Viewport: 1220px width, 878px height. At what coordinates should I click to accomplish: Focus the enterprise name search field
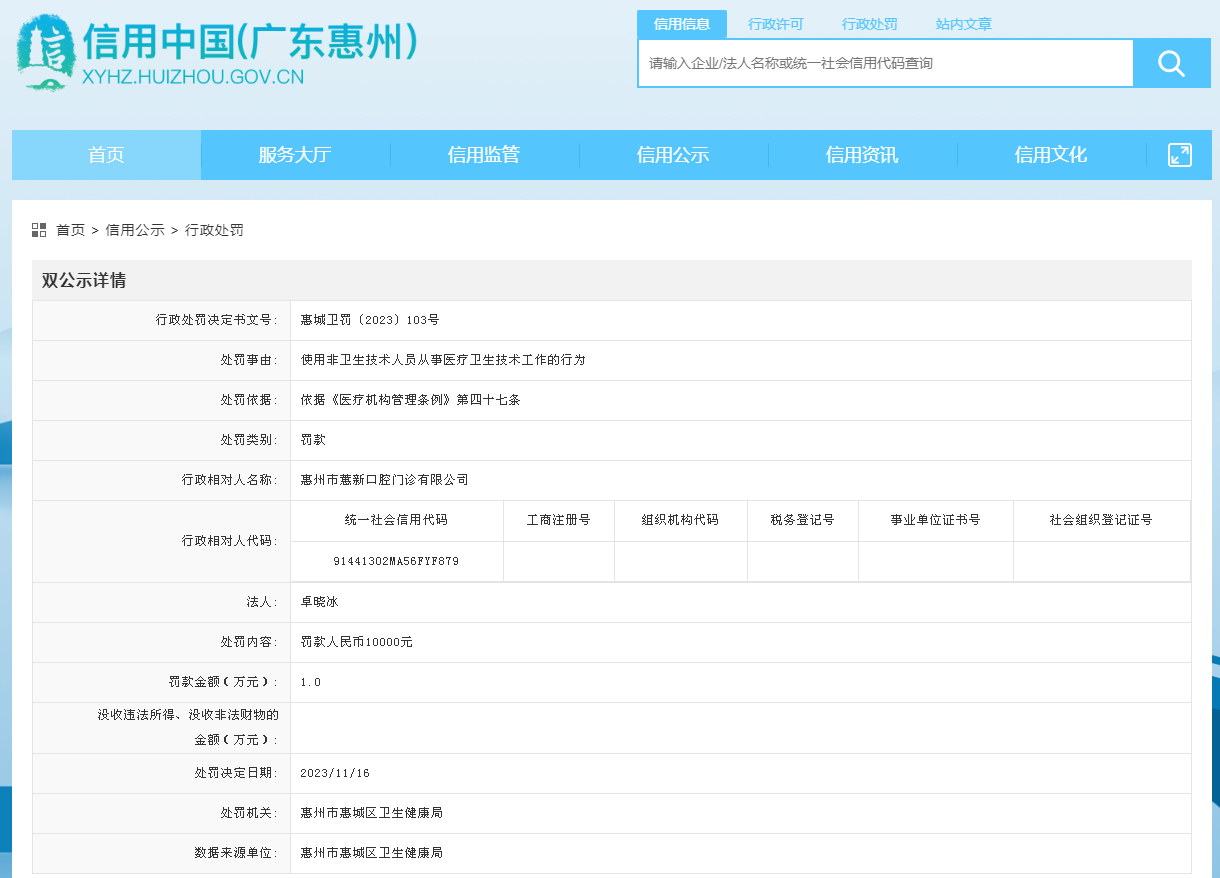click(x=886, y=63)
